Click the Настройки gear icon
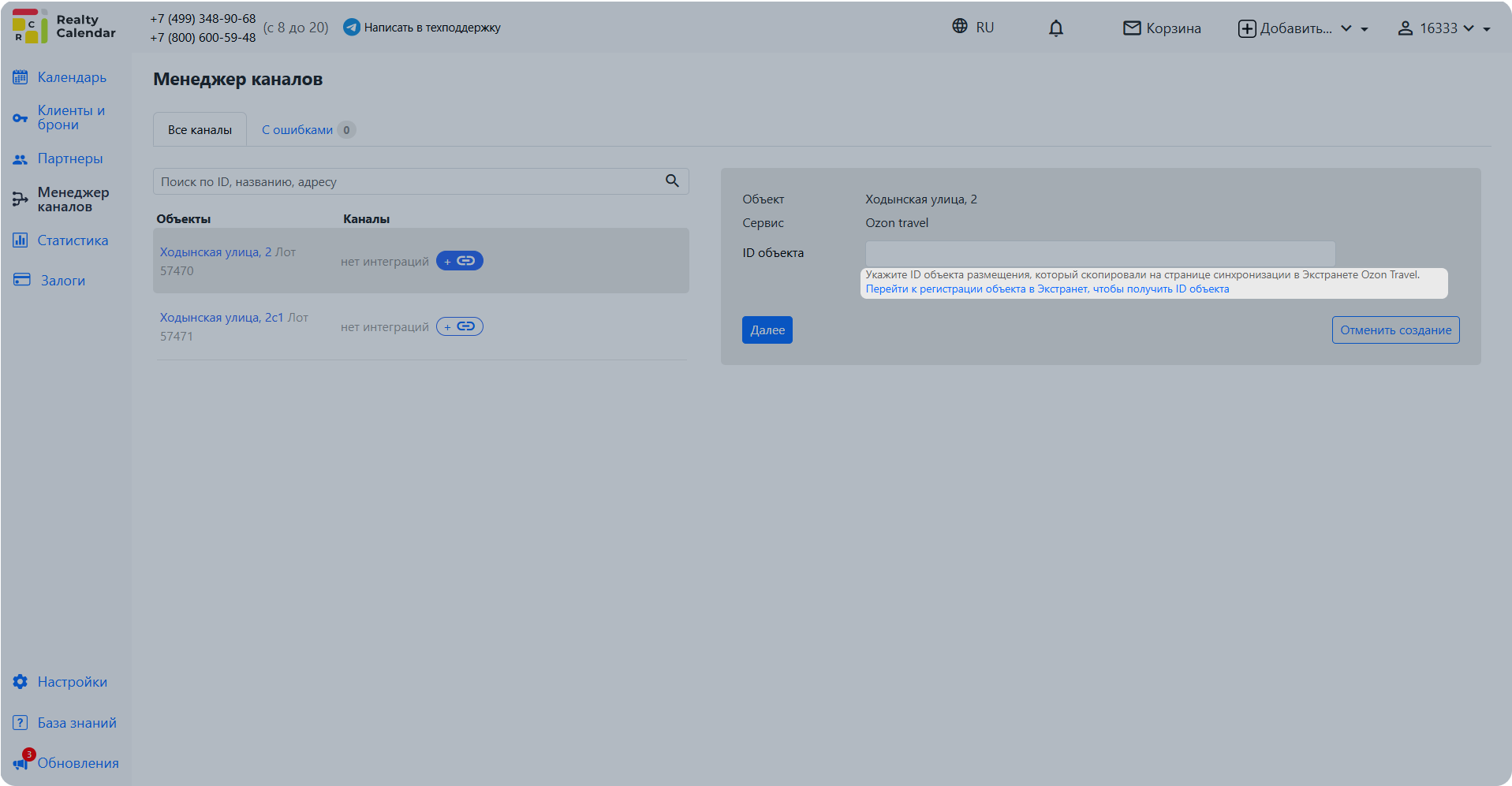The height and width of the screenshot is (786, 1512). pos(21,682)
